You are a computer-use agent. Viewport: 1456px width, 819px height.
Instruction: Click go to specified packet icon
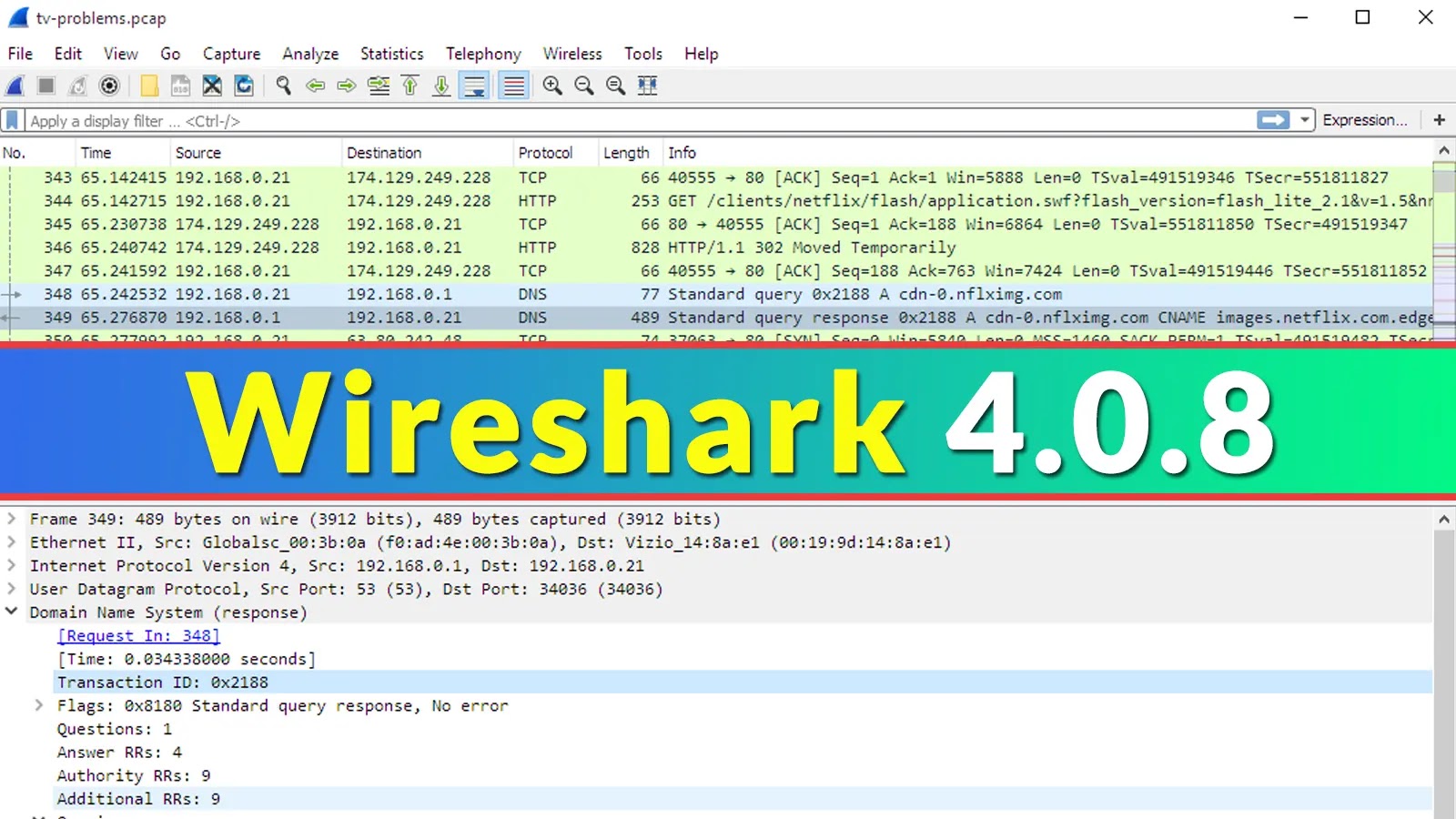point(379,86)
